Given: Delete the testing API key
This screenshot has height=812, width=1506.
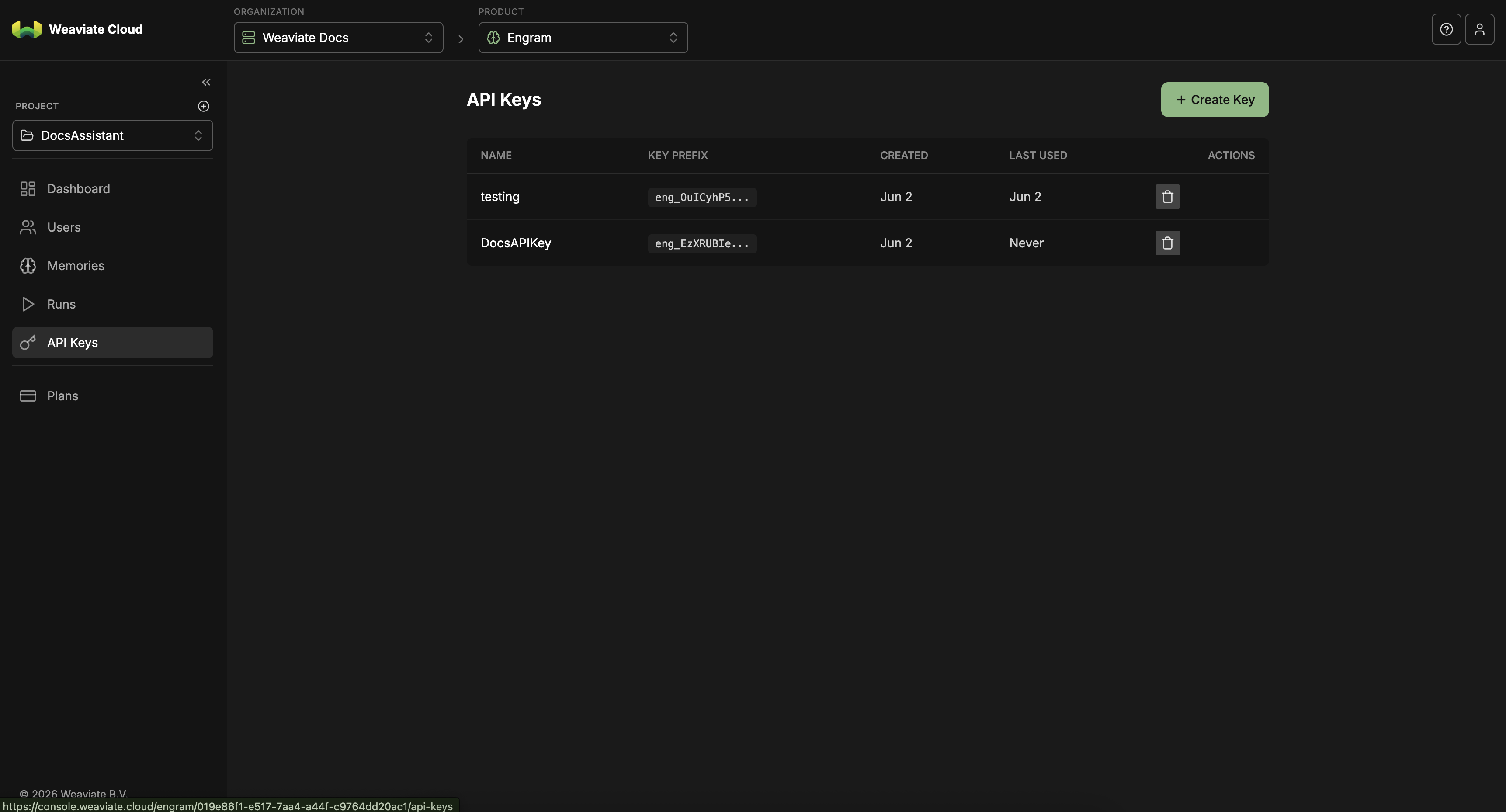Looking at the screenshot, I should tap(1167, 197).
